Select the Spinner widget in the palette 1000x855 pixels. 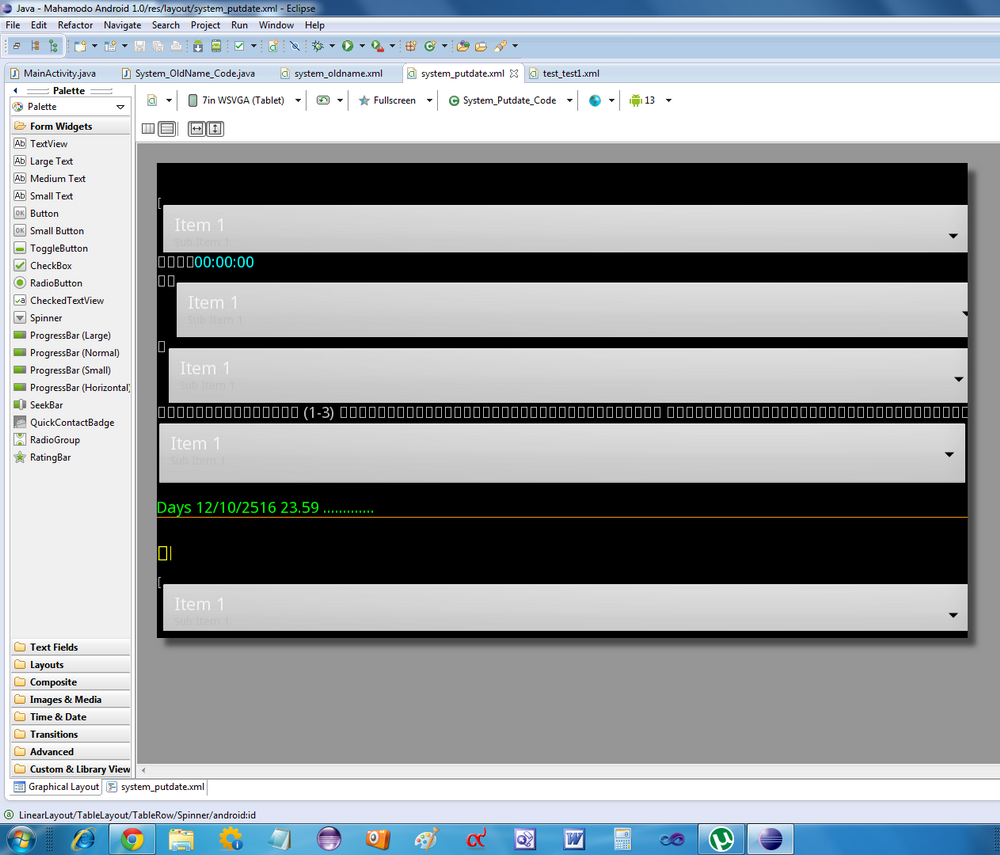tap(46, 318)
